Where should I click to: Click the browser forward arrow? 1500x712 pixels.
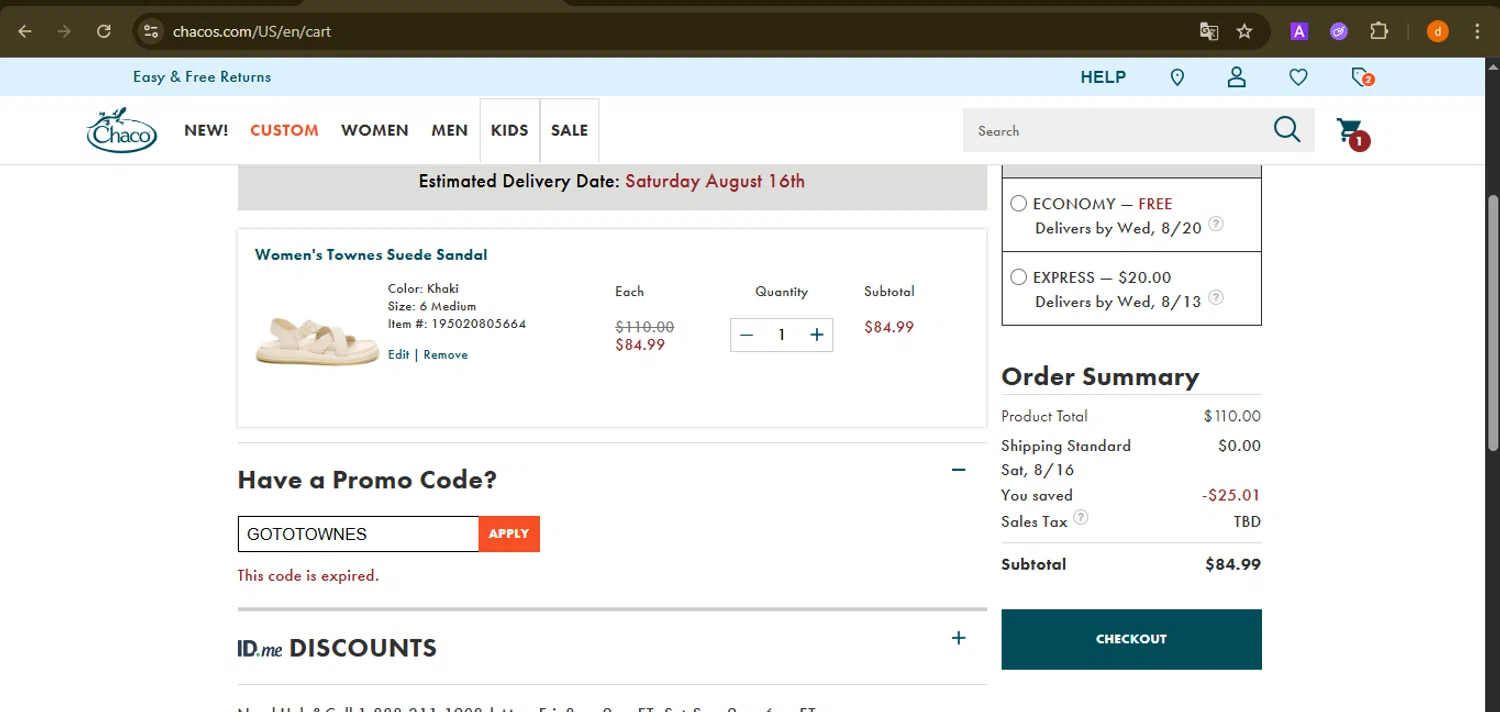click(64, 31)
